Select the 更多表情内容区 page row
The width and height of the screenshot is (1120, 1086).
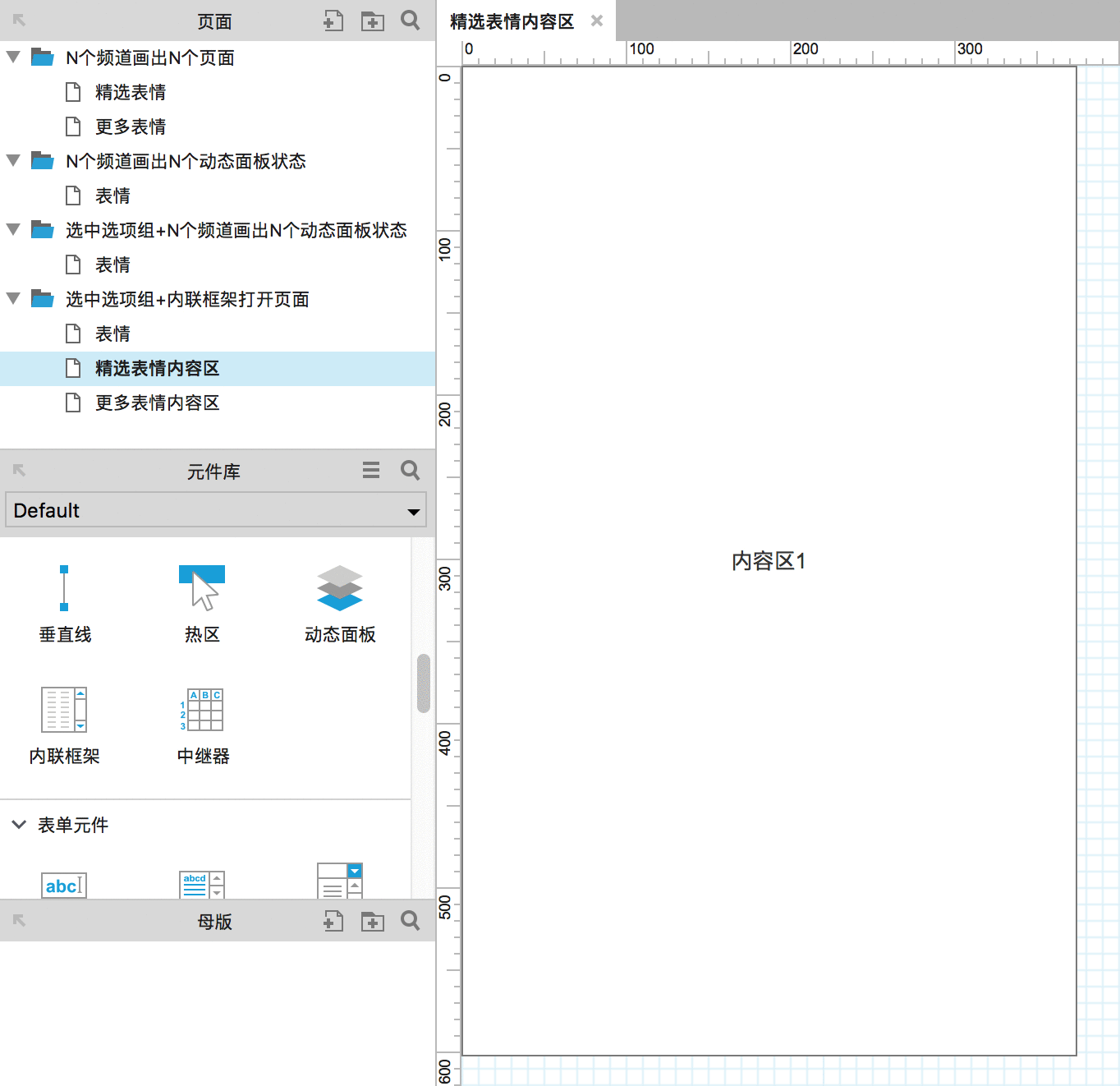218,403
